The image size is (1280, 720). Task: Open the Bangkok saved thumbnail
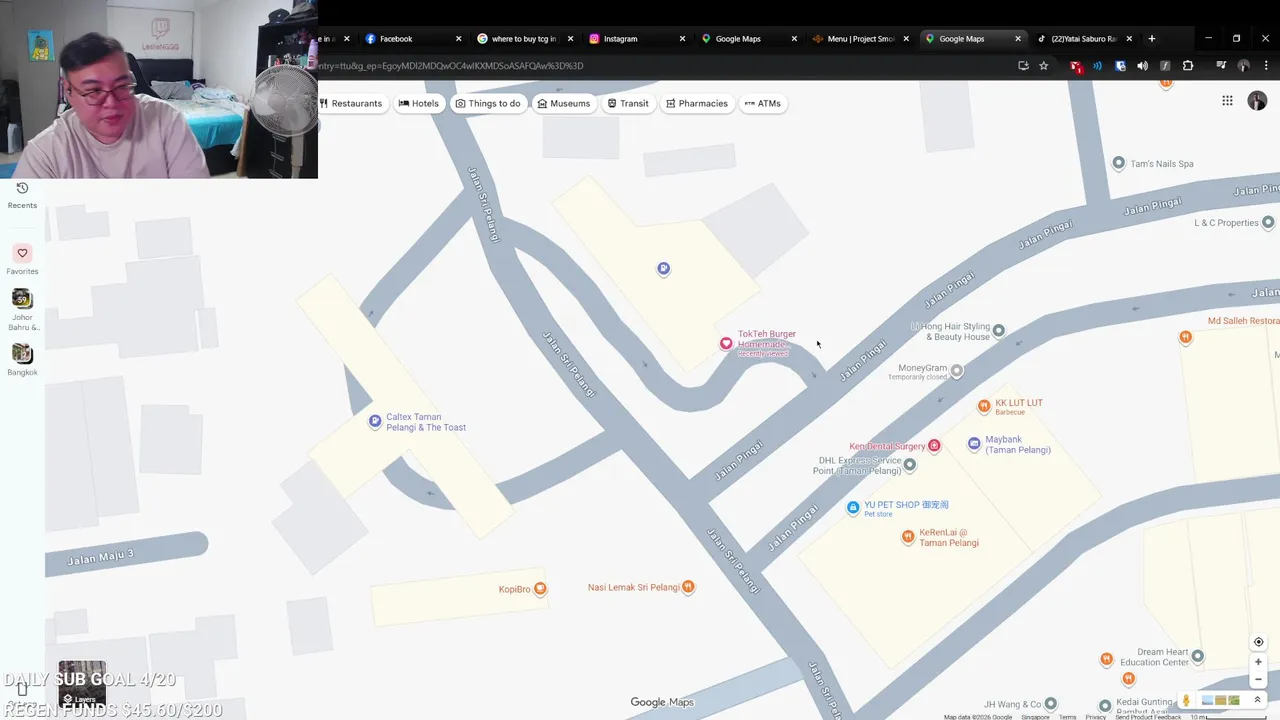click(22, 354)
